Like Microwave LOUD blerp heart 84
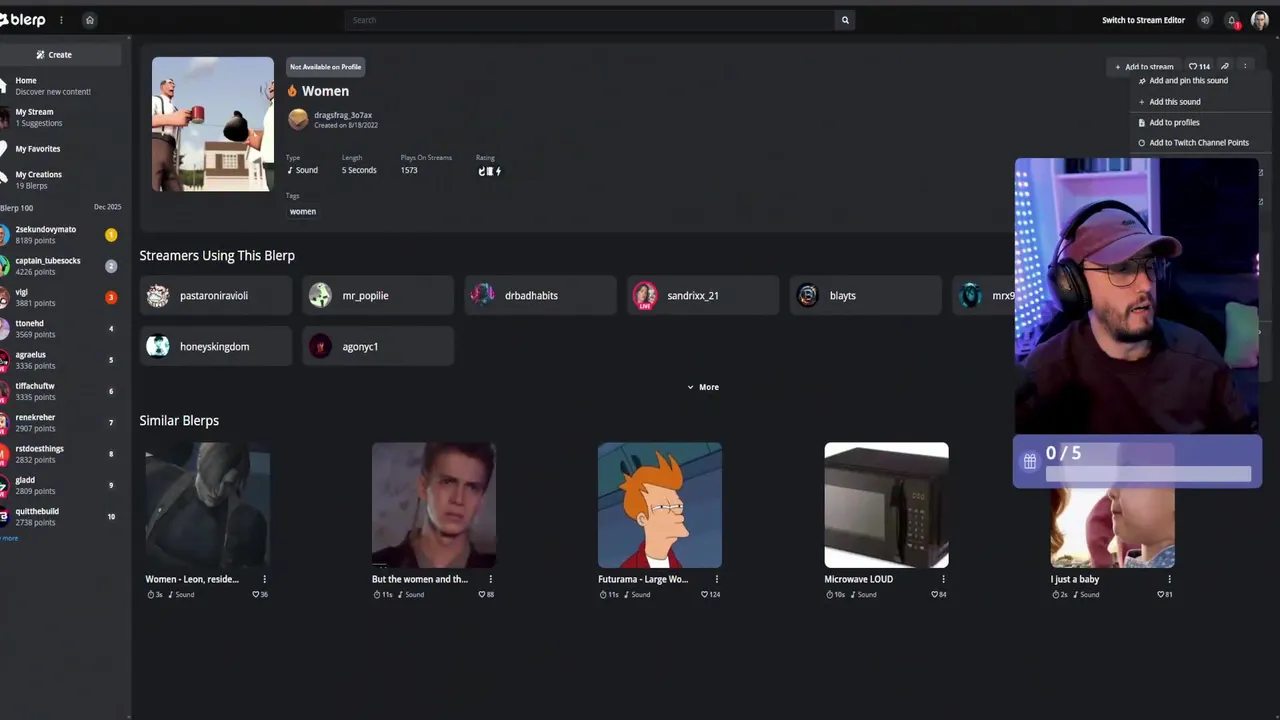The height and width of the screenshot is (720, 1280). click(938, 595)
